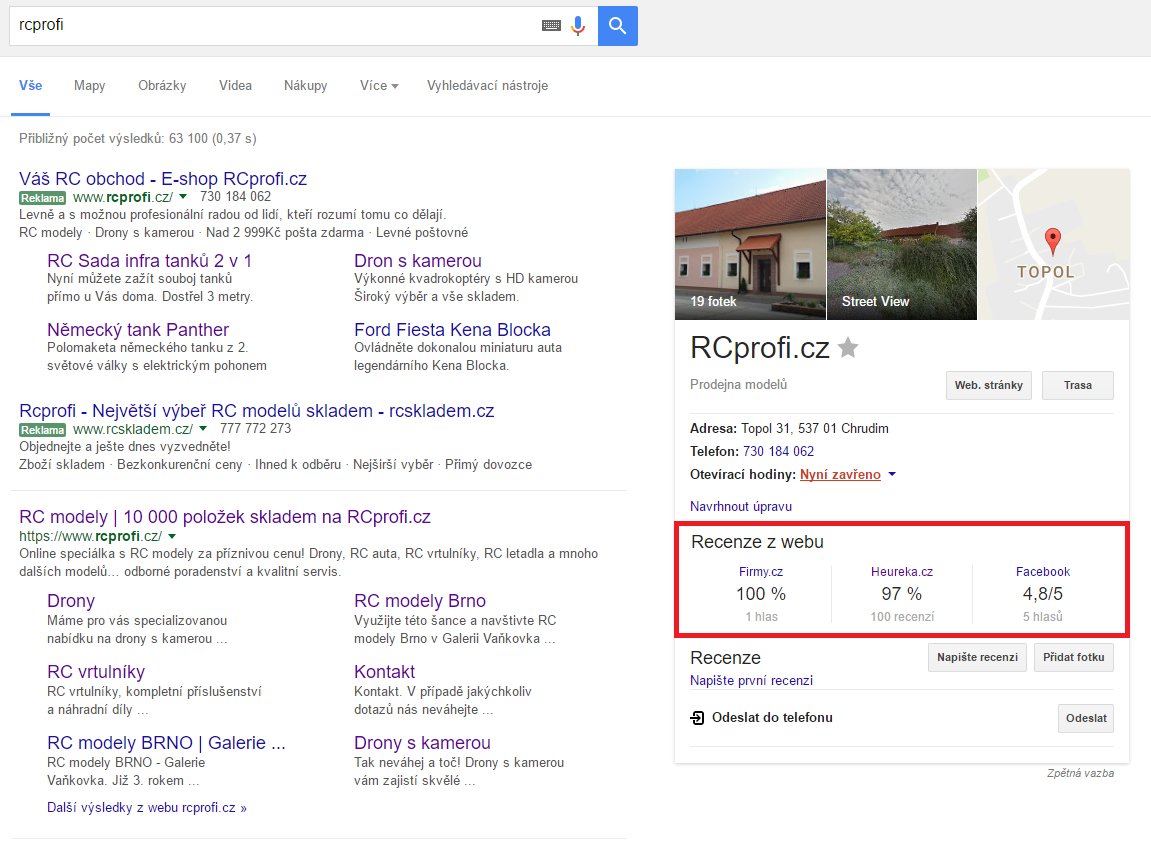Click the Web. stránky button
The height and width of the screenshot is (849, 1151).
point(989,385)
